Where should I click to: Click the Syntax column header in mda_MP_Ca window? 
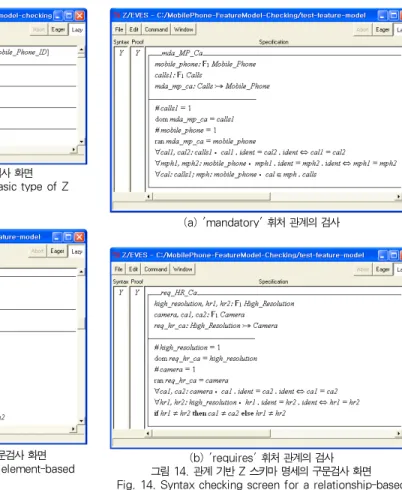pyautogui.click(x=121, y=42)
